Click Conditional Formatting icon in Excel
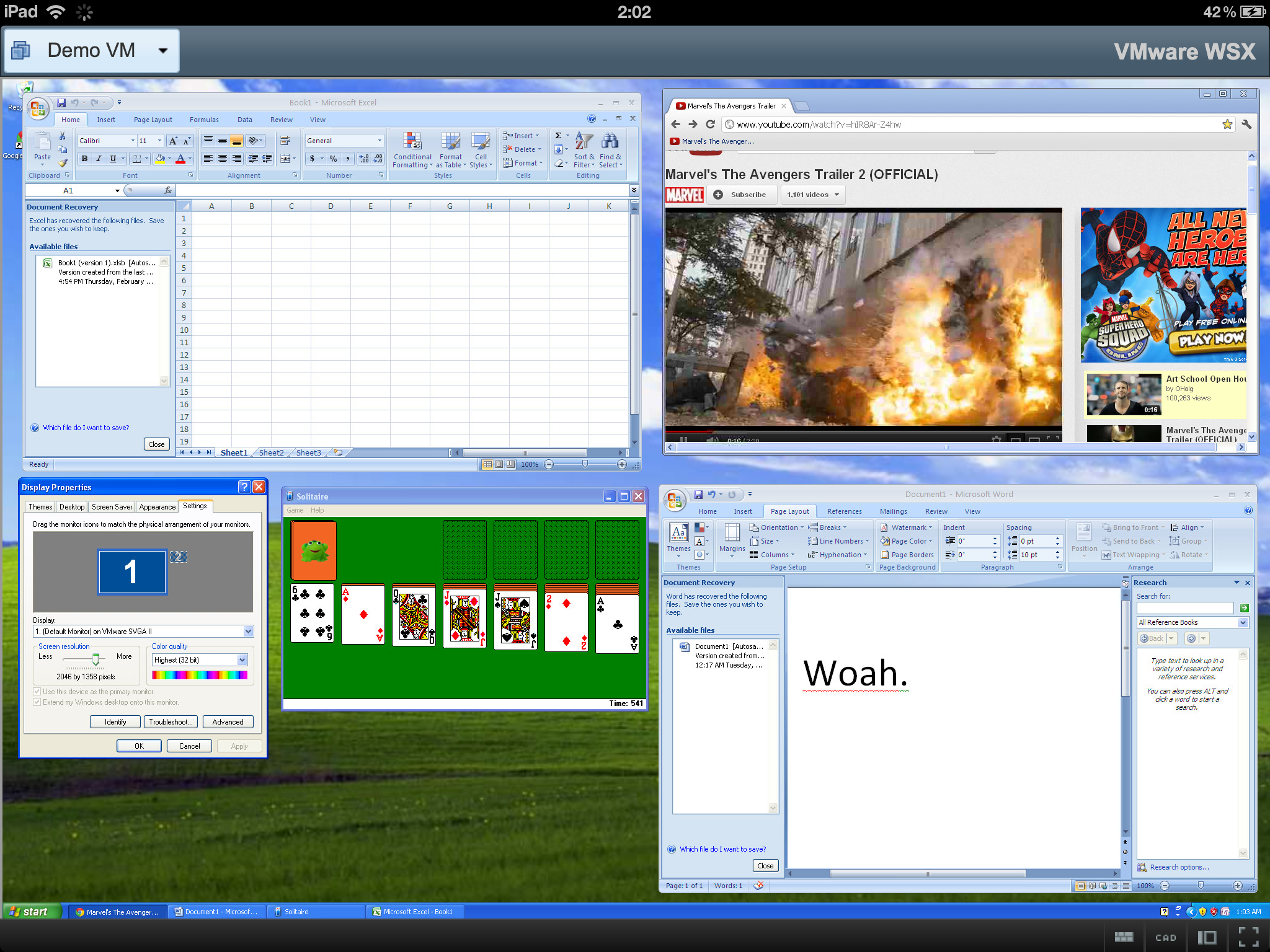The image size is (1270, 952). click(412, 141)
